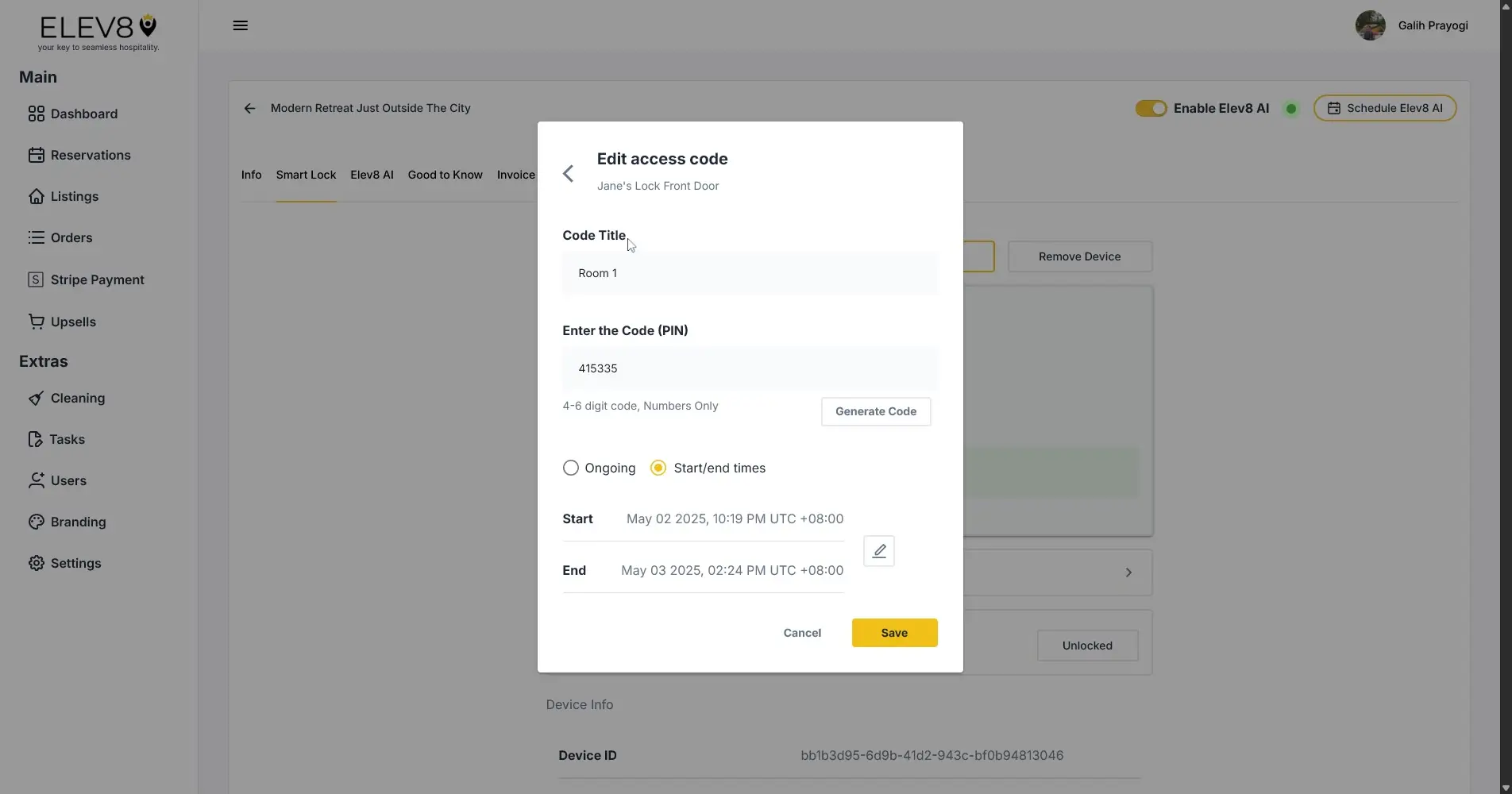
Task: Click the Galih Prayogi profile avatar
Action: click(x=1370, y=25)
